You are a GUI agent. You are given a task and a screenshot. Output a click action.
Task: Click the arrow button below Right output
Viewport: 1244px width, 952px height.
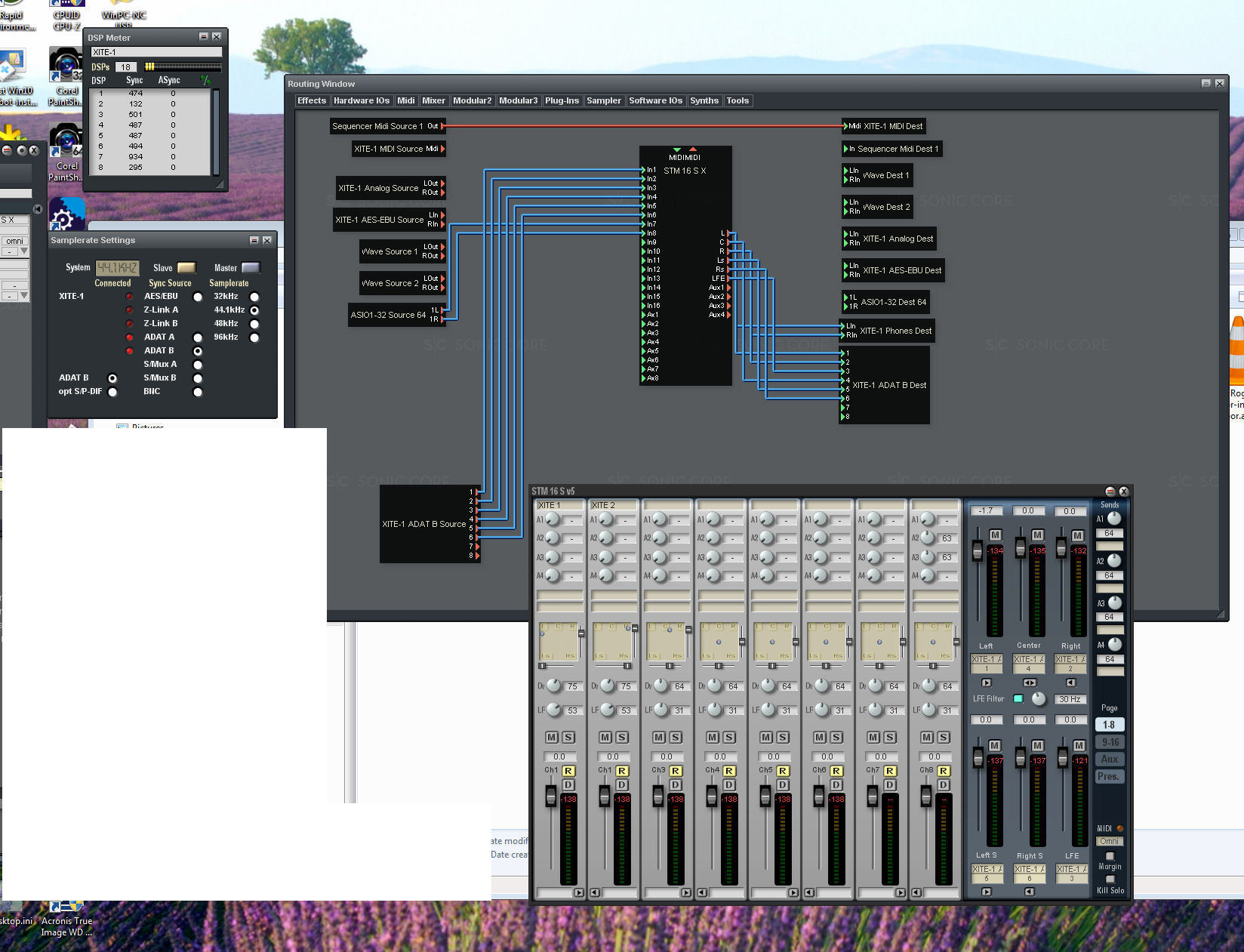(x=1071, y=682)
